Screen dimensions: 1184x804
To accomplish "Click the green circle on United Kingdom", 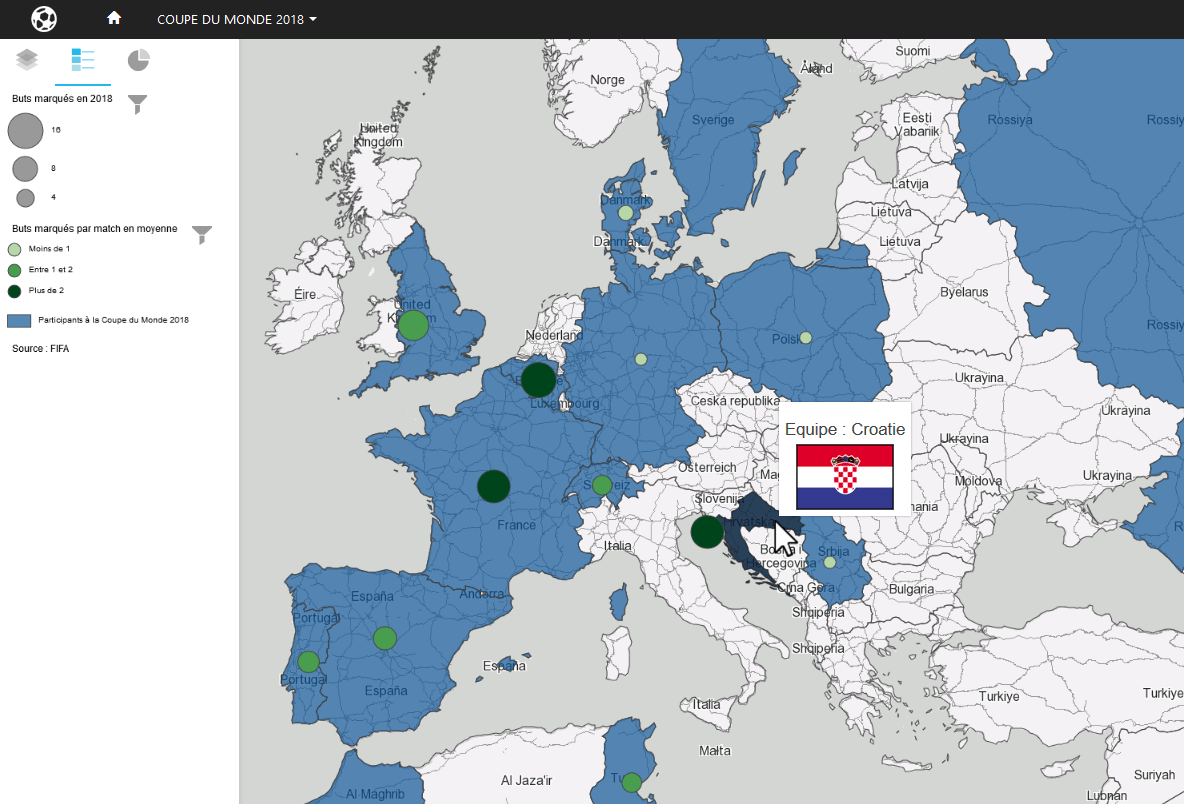I will point(413,325).
